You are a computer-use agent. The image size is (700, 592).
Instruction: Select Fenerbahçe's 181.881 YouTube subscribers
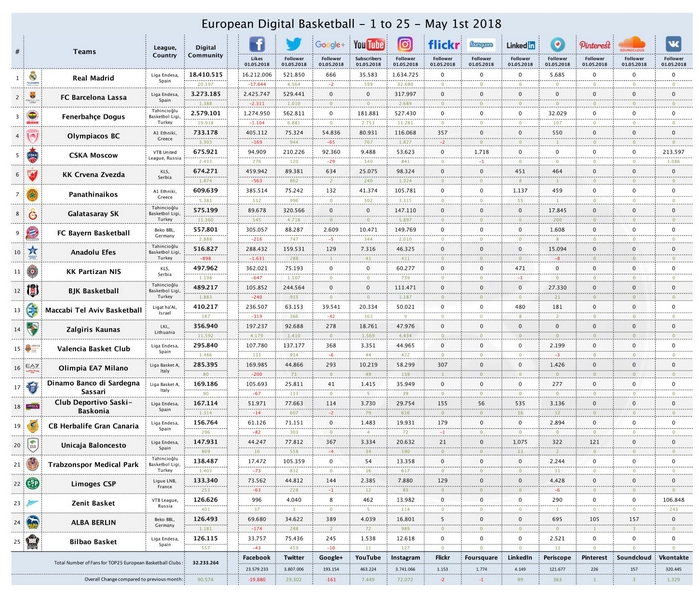[368, 113]
